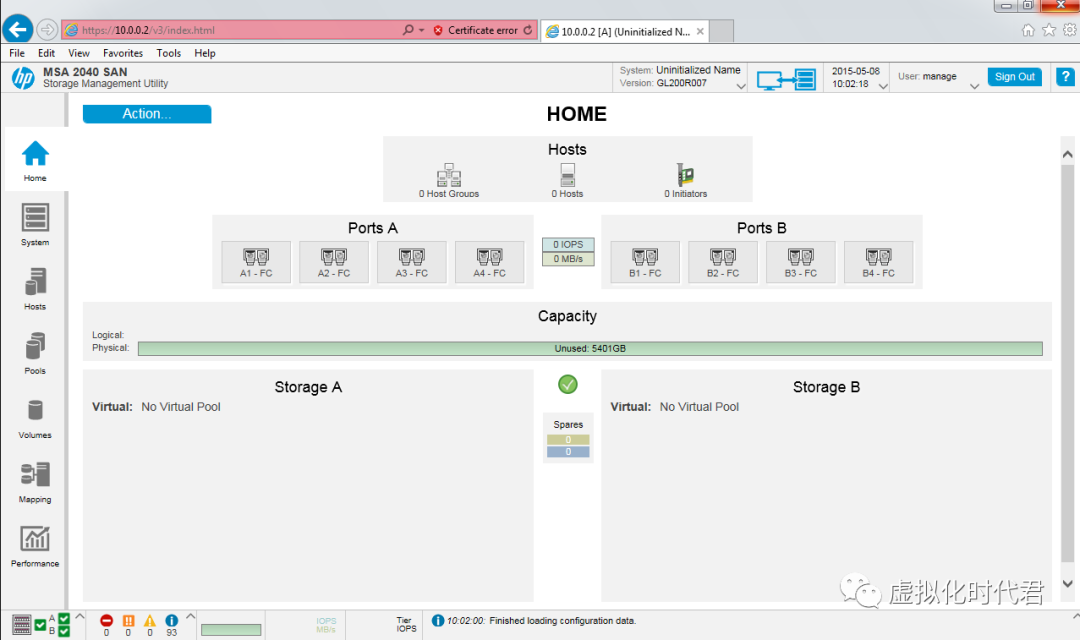Click the HP logo icon
The width and height of the screenshot is (1080, 640).
[x=23, y=78]
